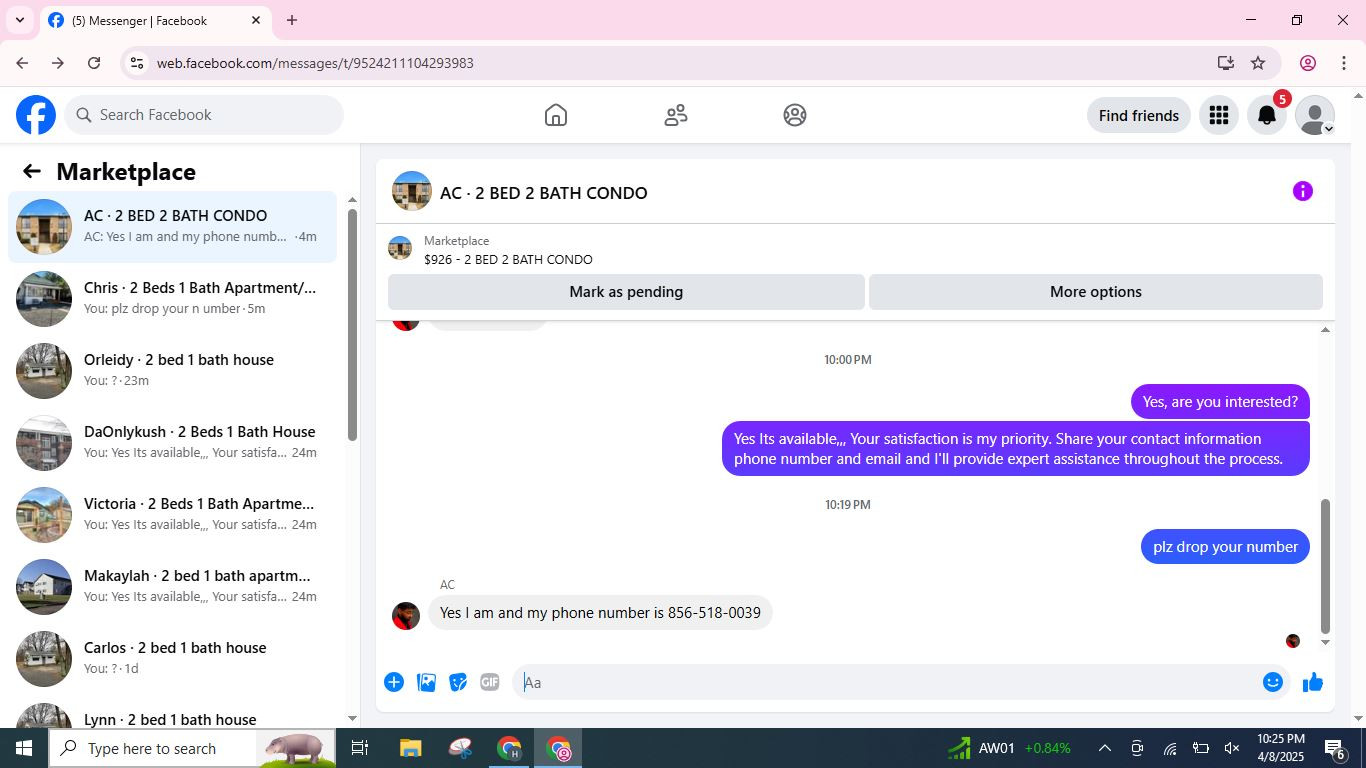Open the Windows Start menu
This screenshot has width=1366, height=768.
pyautogui.click(x=24, y=748)
